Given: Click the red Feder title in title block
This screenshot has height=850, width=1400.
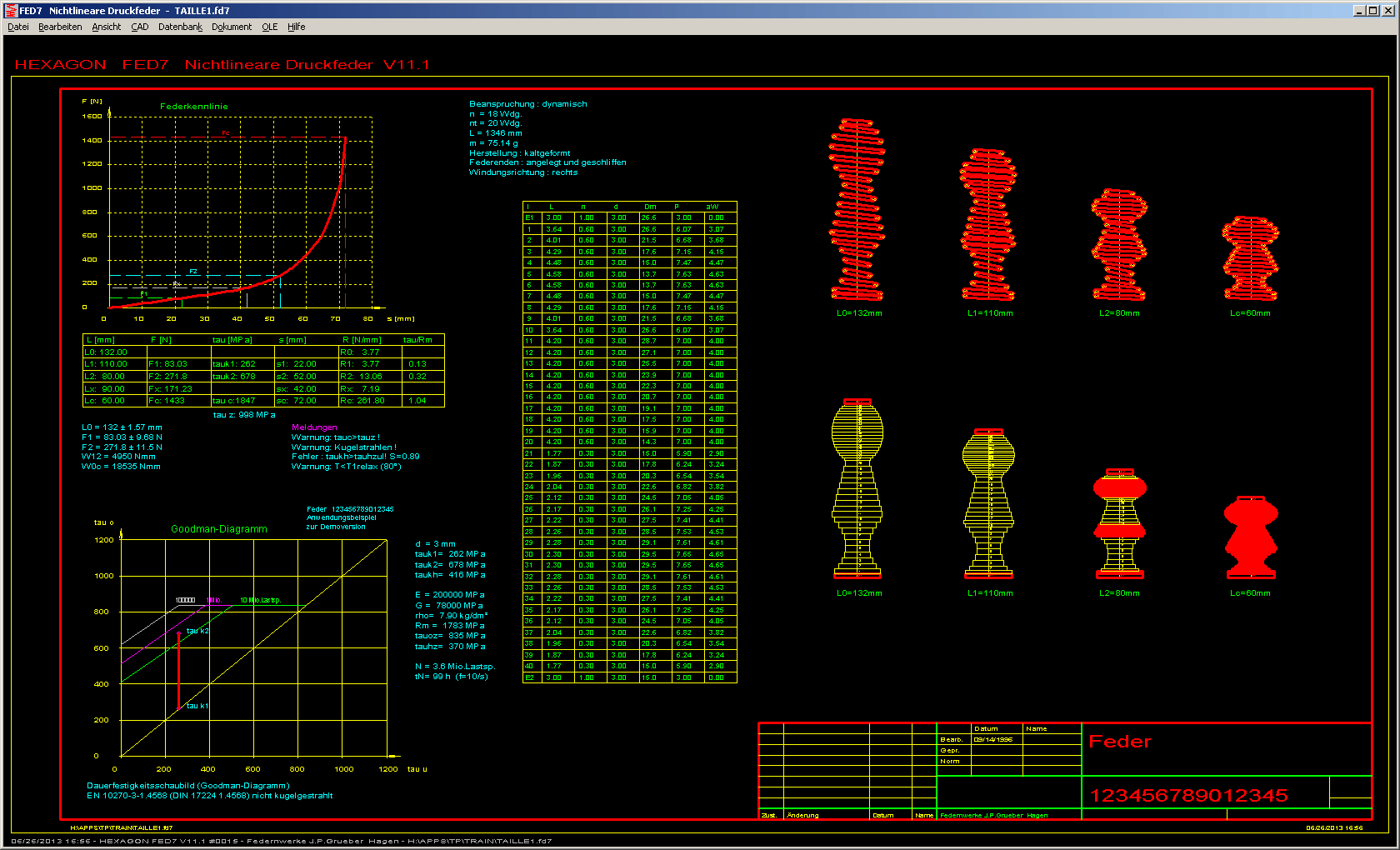Looking at the screenshot, I should pos(1120,742).
